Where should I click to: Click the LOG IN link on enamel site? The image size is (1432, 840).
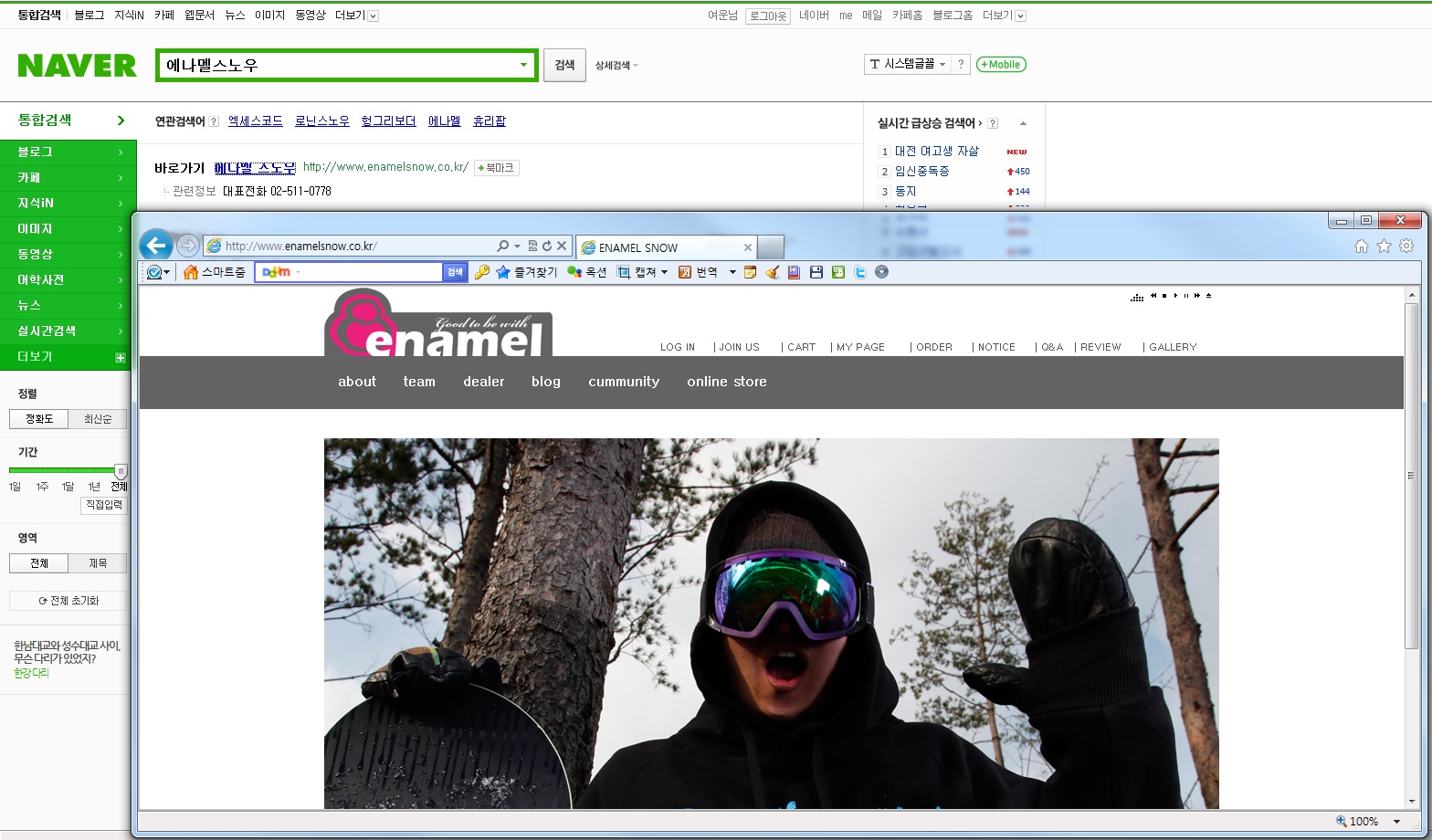[678, 347]
